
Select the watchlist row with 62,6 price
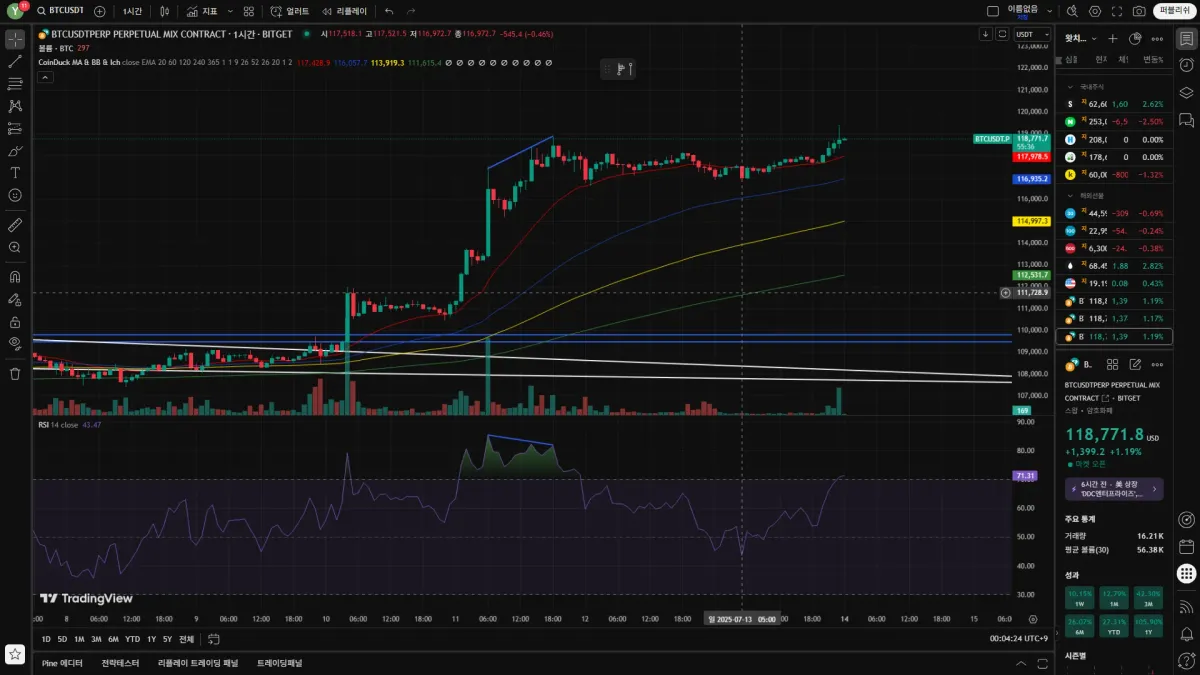point(1115,104)
